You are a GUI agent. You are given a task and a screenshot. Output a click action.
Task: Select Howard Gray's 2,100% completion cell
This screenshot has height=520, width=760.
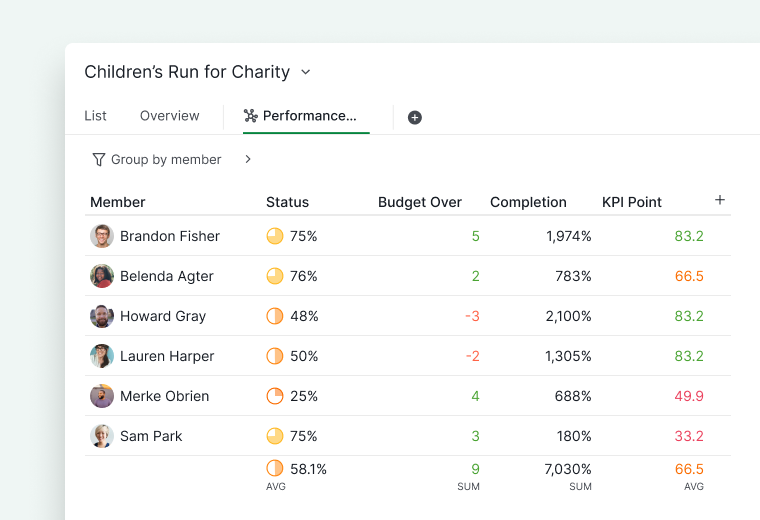[569, 316]
